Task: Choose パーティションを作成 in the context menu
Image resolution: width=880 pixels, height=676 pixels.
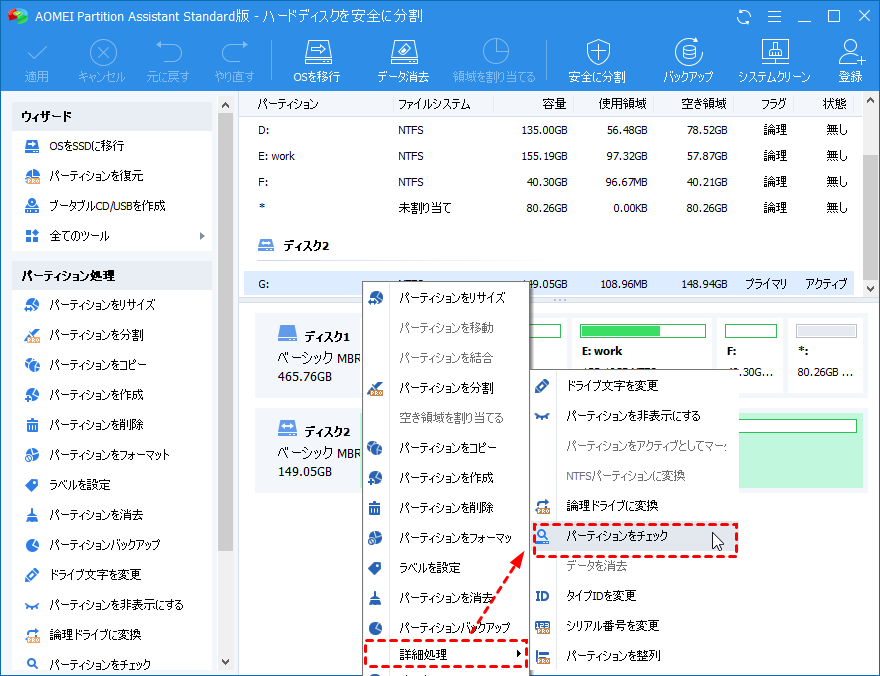Action: click(446, 477)
